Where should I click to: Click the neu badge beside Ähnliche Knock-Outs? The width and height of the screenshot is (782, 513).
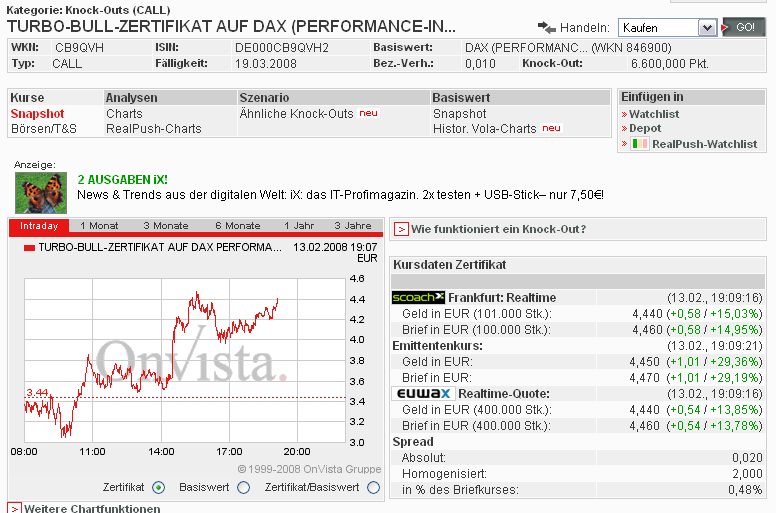pos(369,113)
